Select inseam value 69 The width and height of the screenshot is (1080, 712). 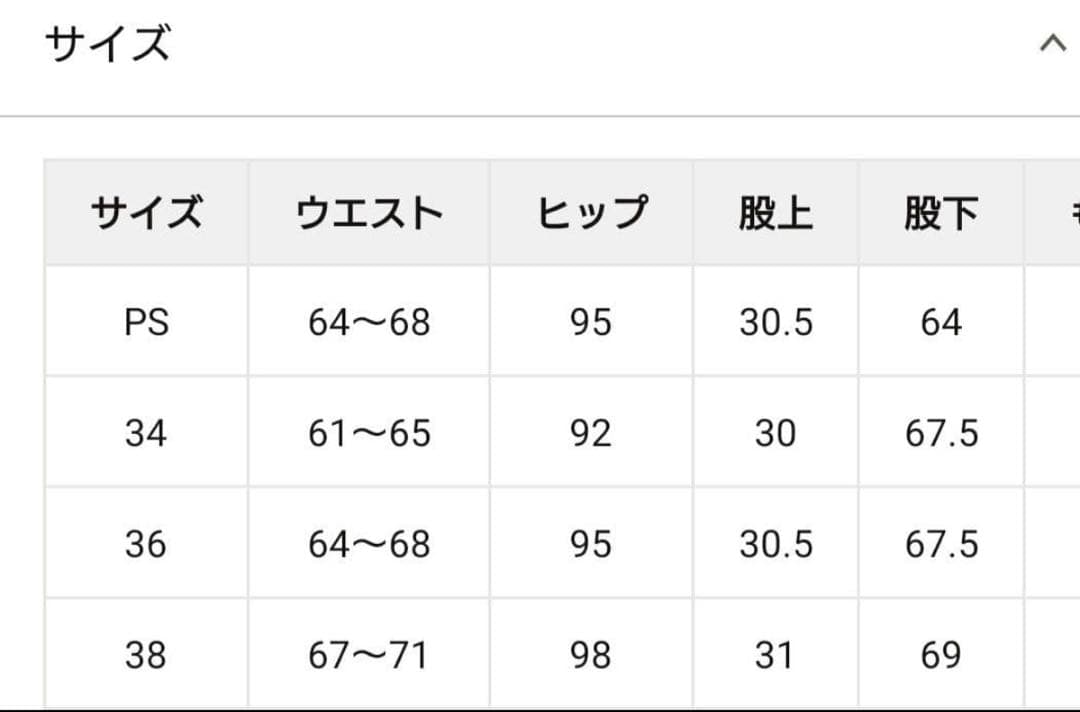coord(941,656)
